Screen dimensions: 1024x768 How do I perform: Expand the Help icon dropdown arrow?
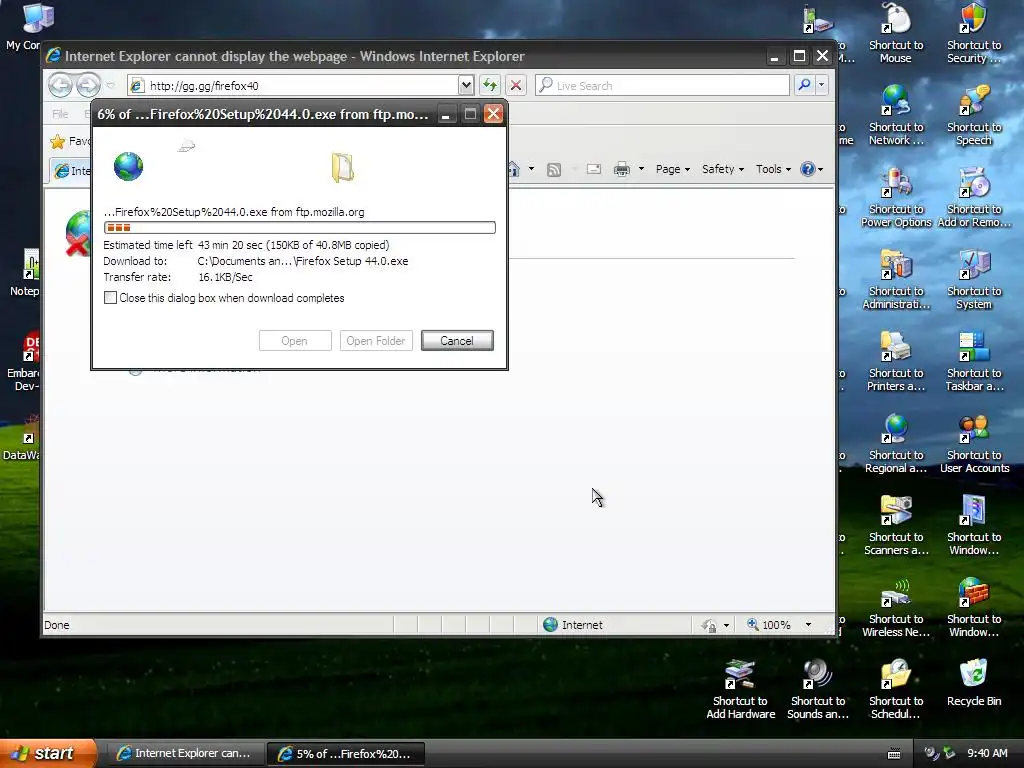click(821, 169)
